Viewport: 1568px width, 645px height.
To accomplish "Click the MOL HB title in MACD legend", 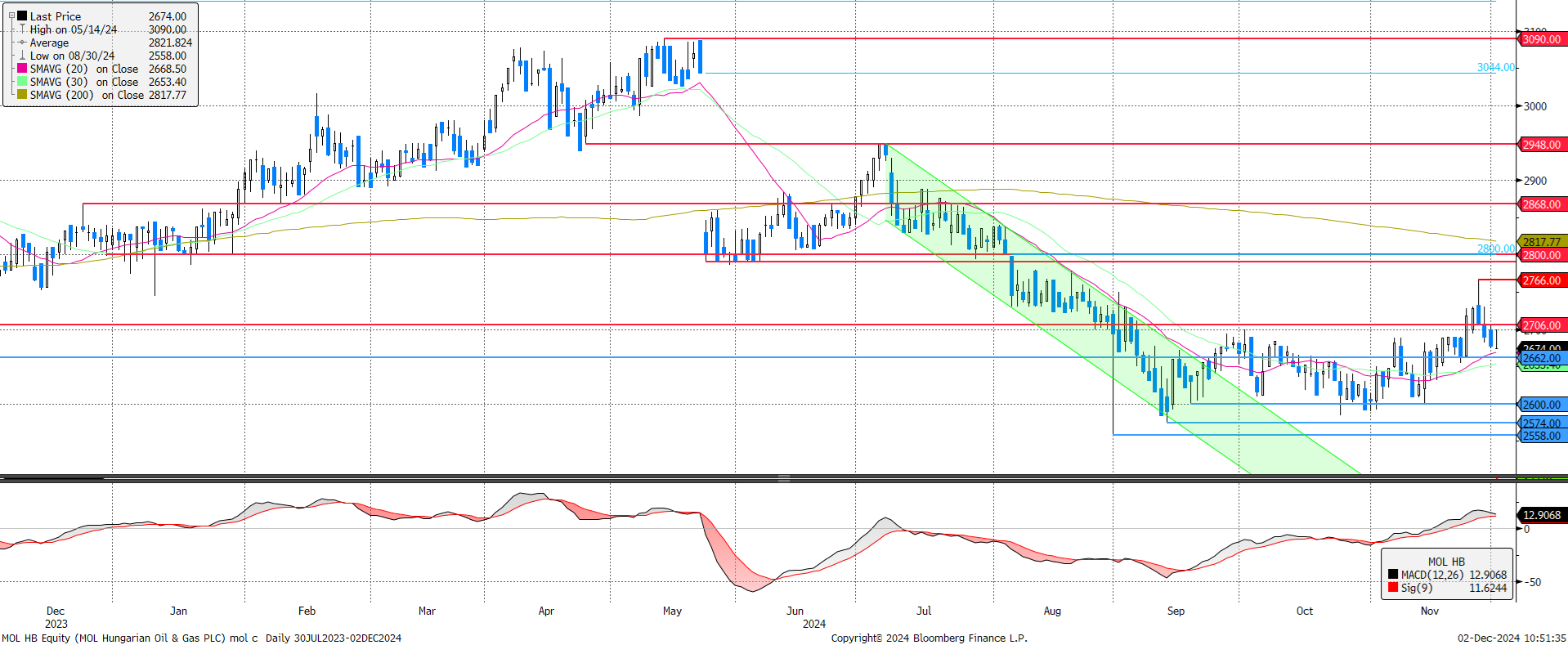I will pos(1446,562).
